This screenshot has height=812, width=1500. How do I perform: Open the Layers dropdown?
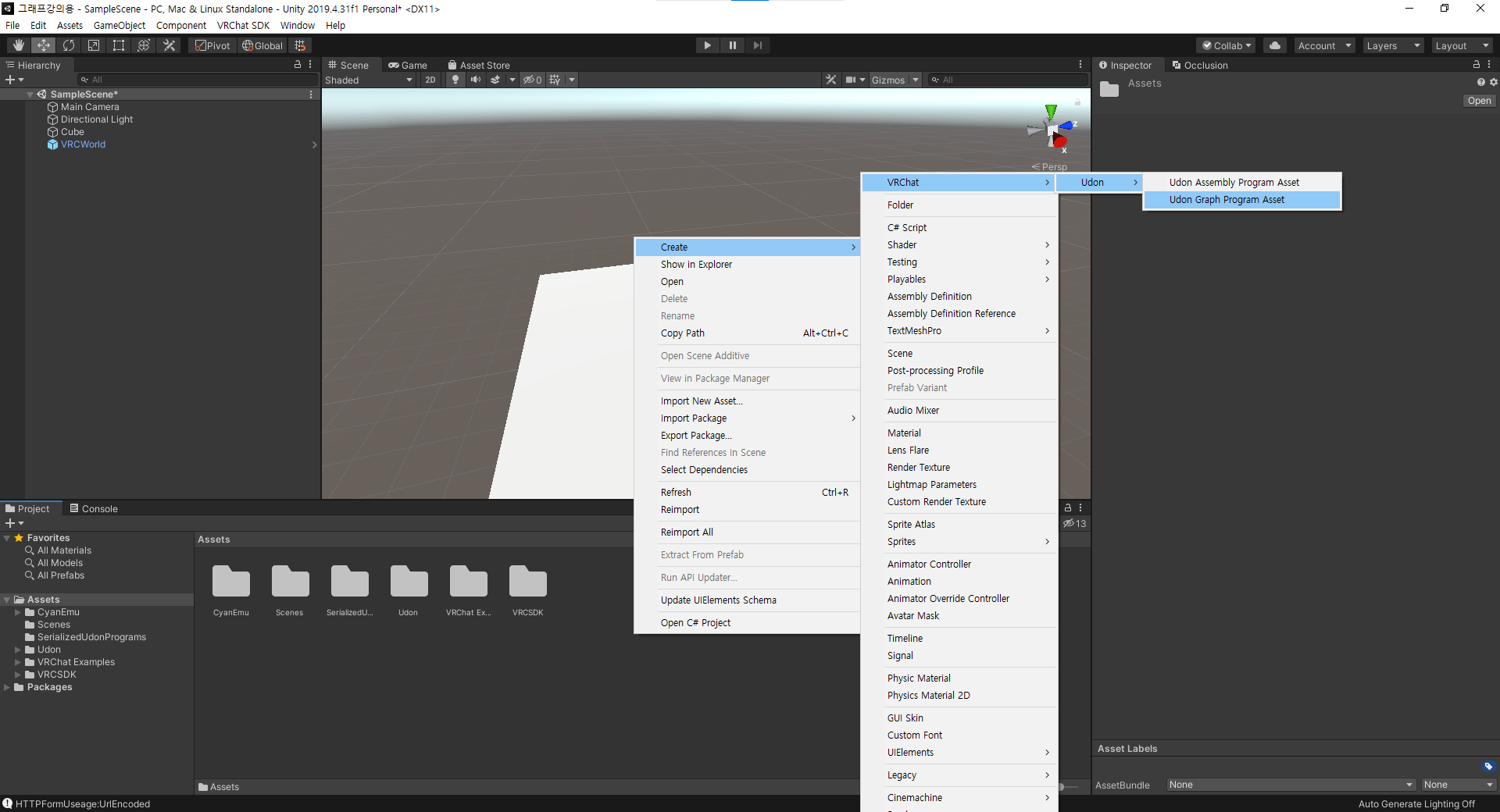pyautogui.click(x=1393, y=45)
